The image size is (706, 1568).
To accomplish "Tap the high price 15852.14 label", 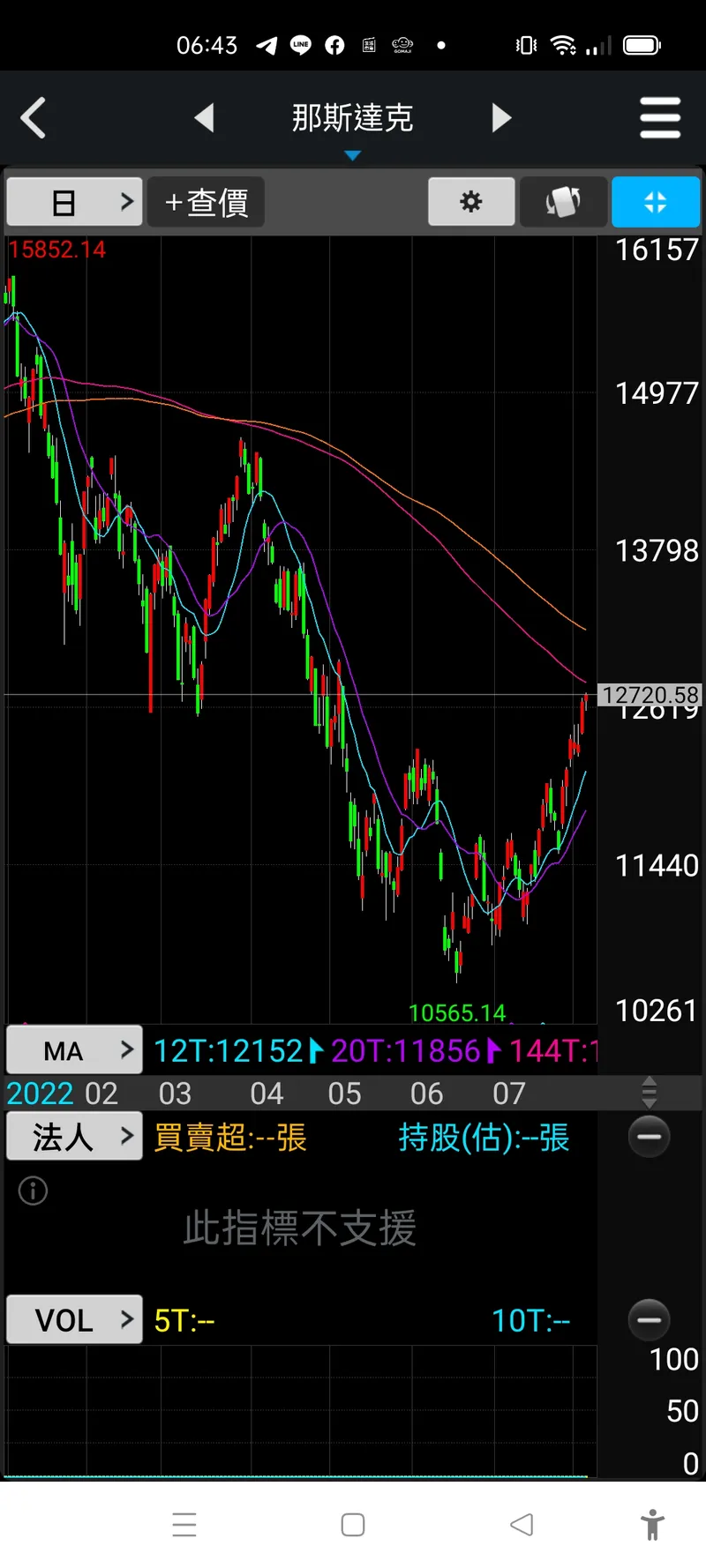I will click(x=56, y=250).
